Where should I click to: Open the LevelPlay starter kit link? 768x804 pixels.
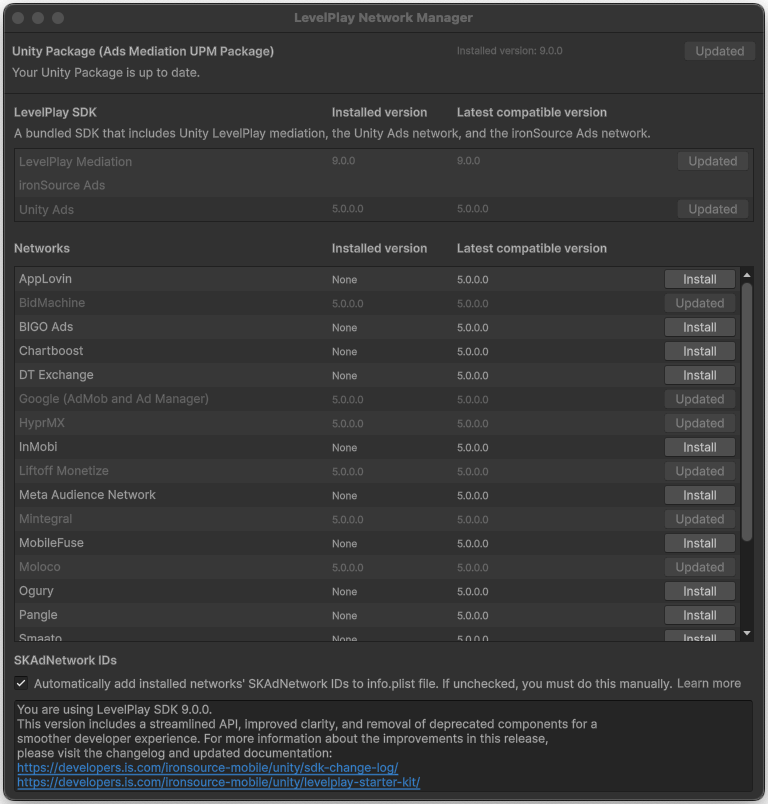(218, 782)
